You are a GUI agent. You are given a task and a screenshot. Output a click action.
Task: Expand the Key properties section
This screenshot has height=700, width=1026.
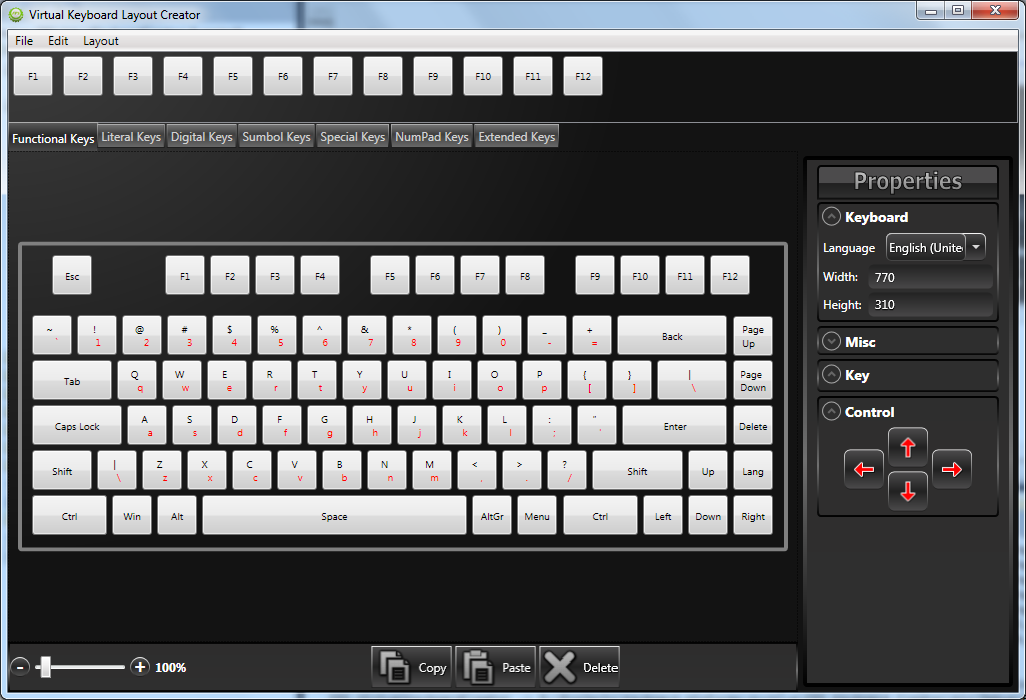831,375
